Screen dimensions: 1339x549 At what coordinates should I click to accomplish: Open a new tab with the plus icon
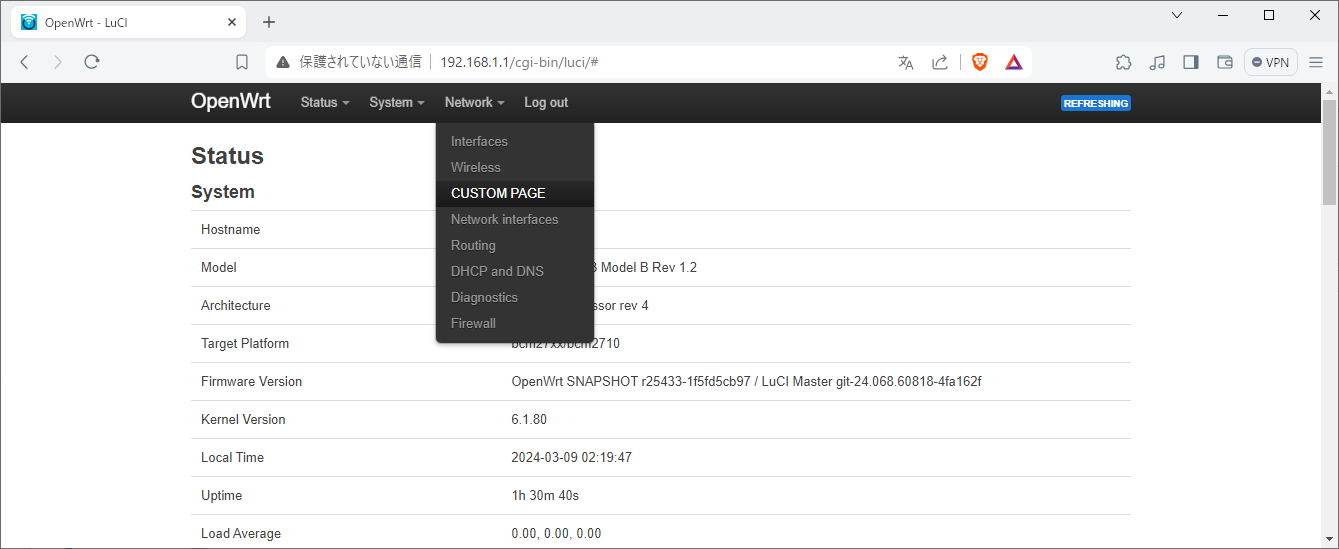(269, 22)
